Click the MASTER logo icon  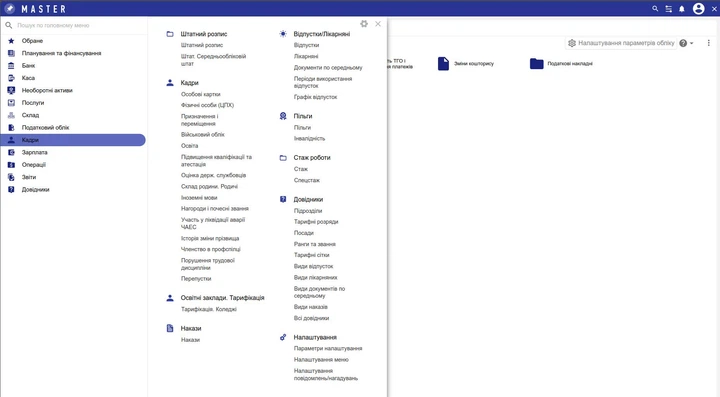(10, 8)
